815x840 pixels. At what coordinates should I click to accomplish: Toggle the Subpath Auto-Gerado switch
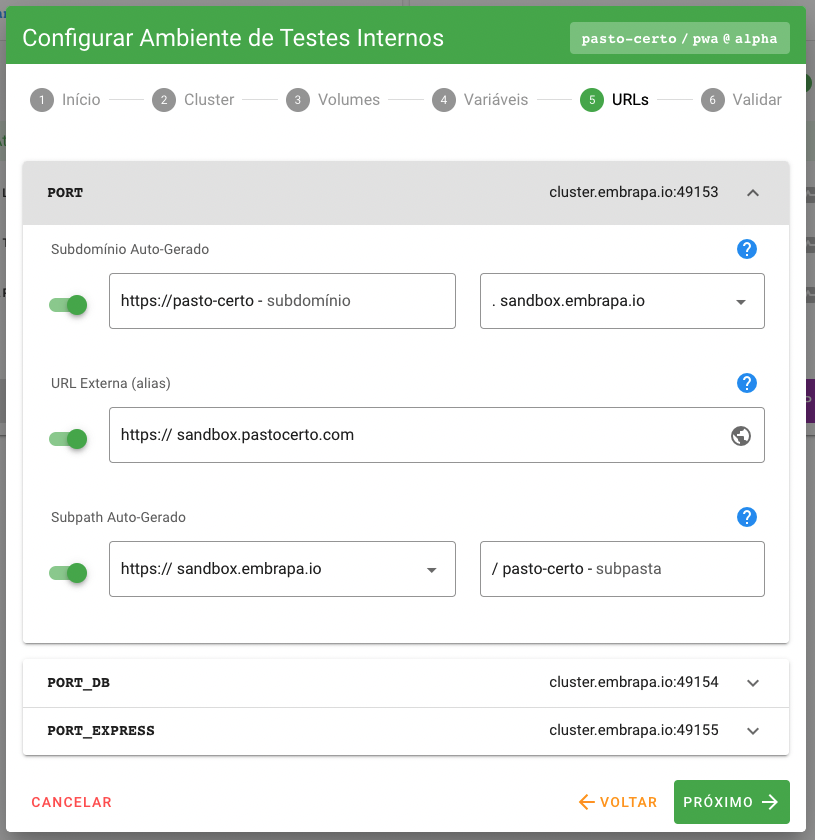pos(68,573)
